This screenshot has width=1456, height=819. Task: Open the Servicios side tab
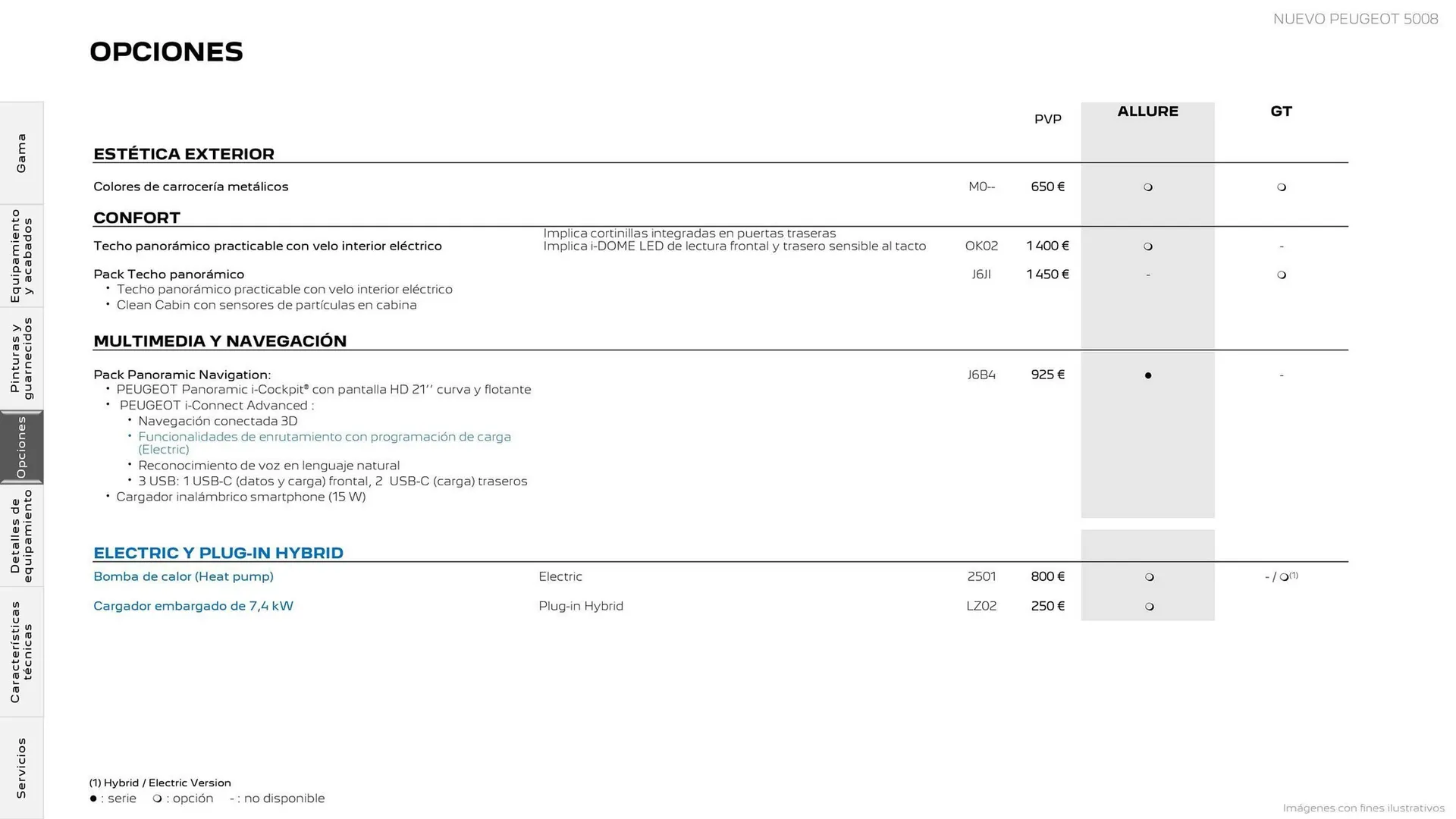click(x=21, y=767)
